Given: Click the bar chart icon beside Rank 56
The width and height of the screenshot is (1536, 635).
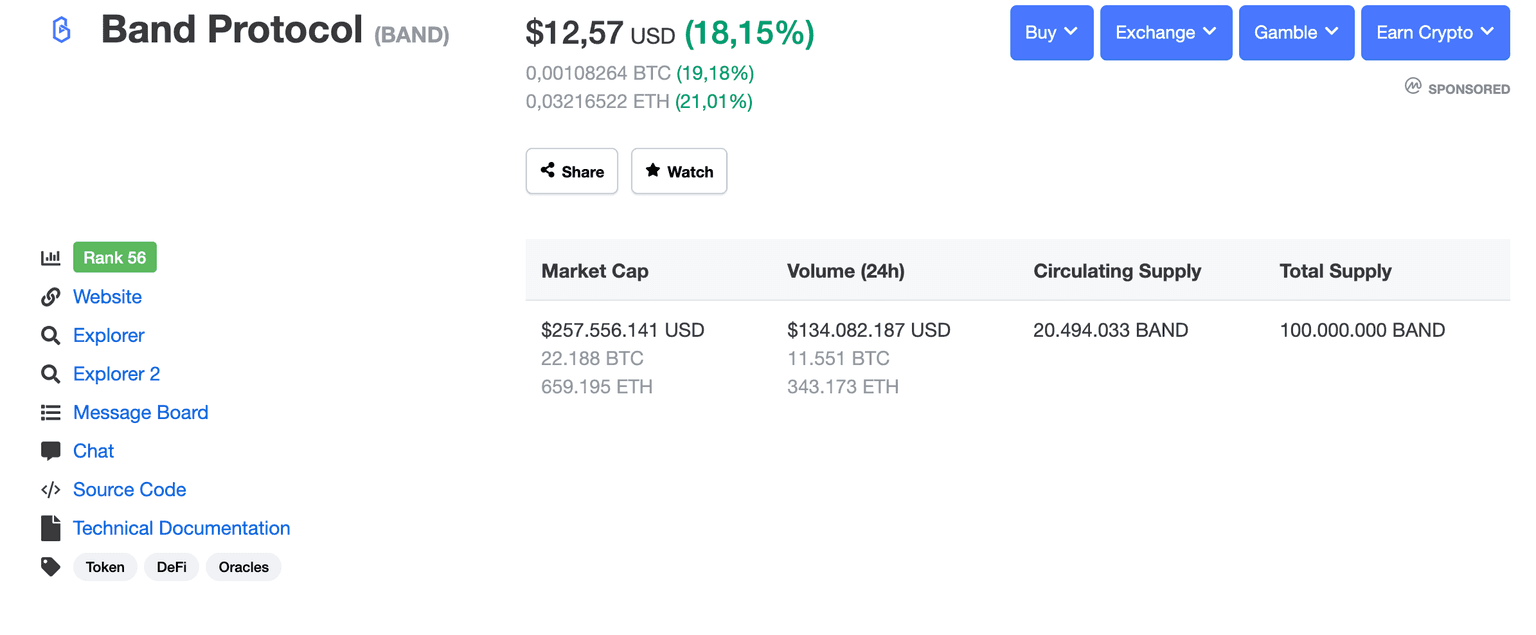Looking at the screenshot, I should click(50, 258).
